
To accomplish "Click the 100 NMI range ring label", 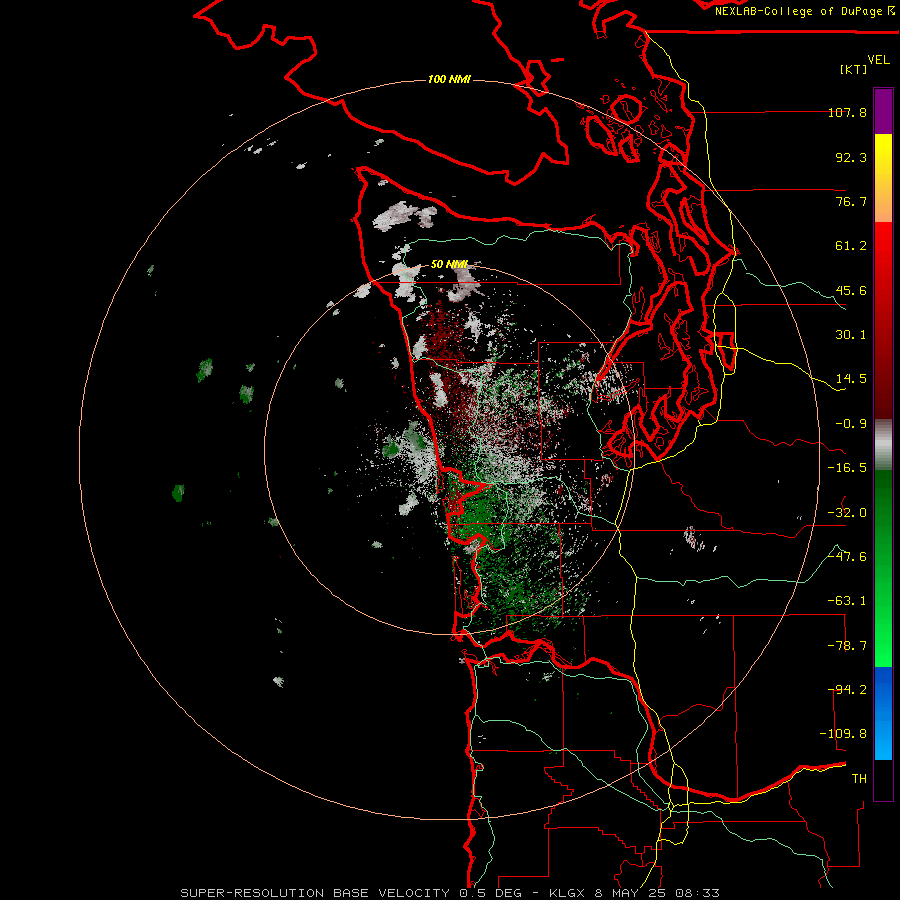I will coord(449,79).
